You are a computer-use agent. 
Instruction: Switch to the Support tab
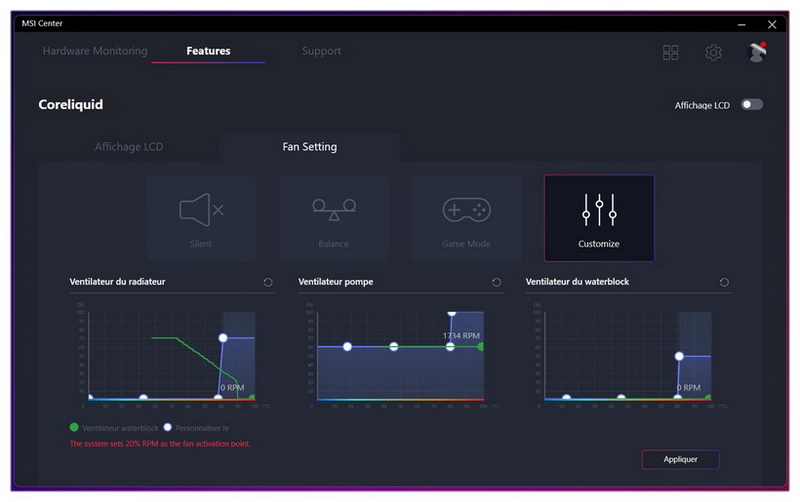321,51
